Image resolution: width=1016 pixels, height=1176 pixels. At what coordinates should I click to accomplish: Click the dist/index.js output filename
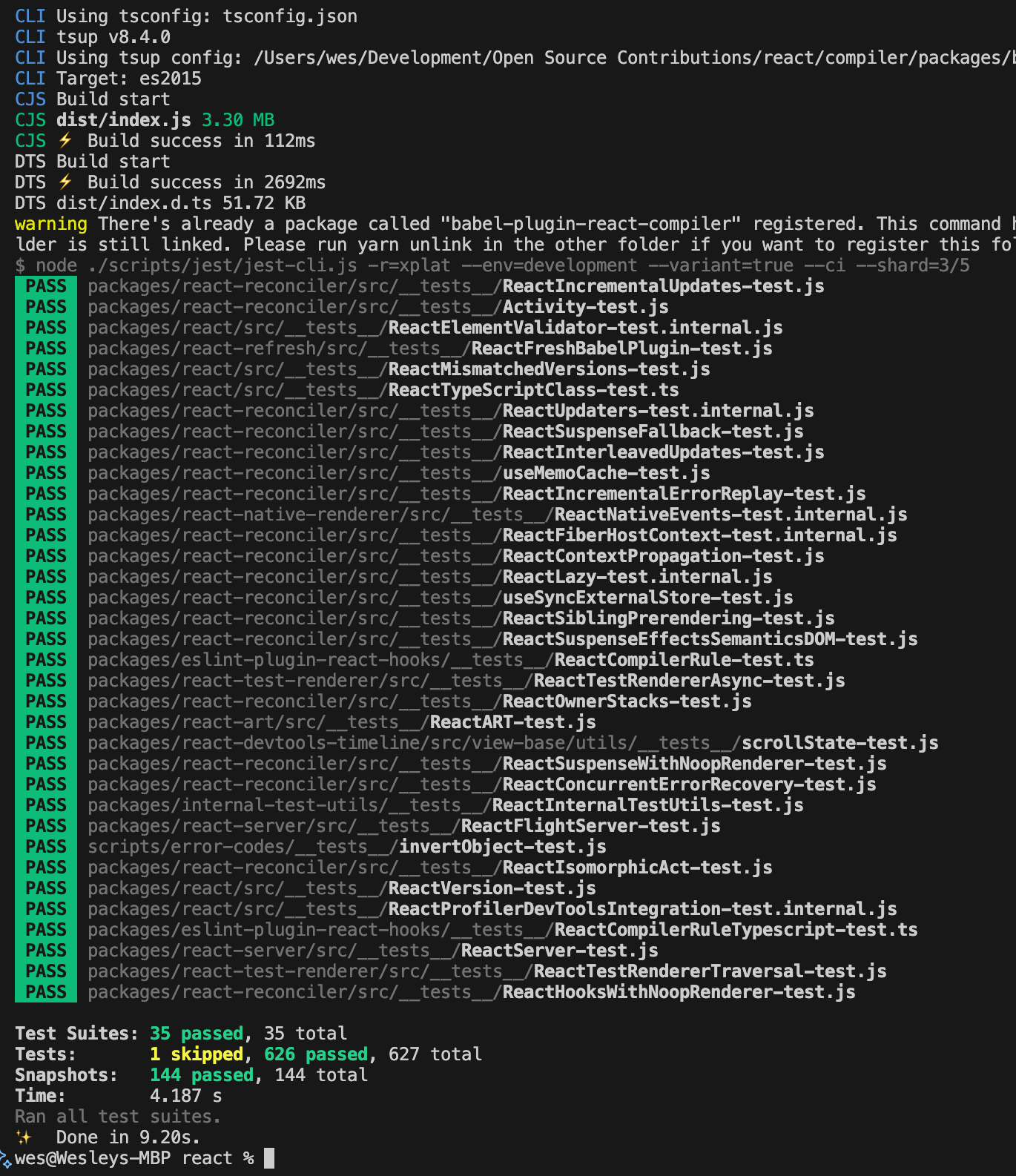[123, 120]
